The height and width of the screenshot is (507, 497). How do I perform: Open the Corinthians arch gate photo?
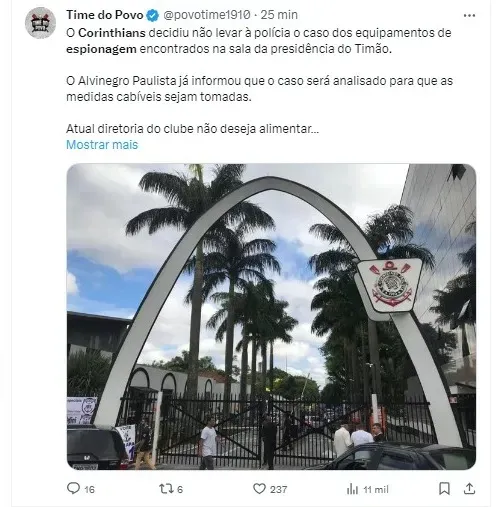pyautogui.click(x=271, y=317)
